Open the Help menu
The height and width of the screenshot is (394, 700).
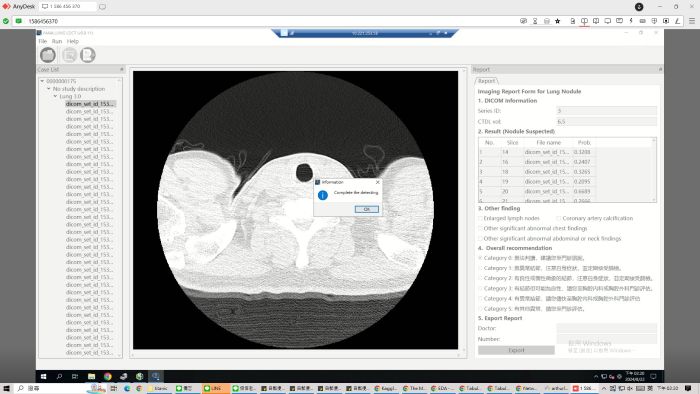[x=73, y=41]
